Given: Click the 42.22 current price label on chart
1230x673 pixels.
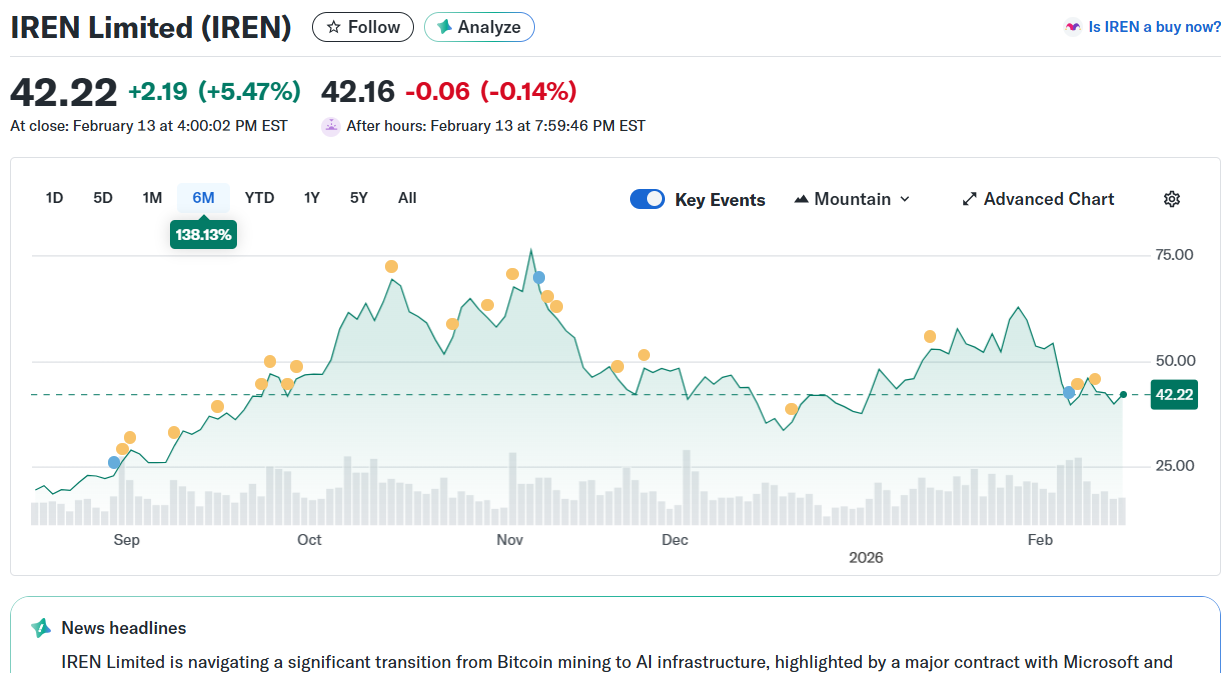Looking at the screenshot, I should 1174,395.
